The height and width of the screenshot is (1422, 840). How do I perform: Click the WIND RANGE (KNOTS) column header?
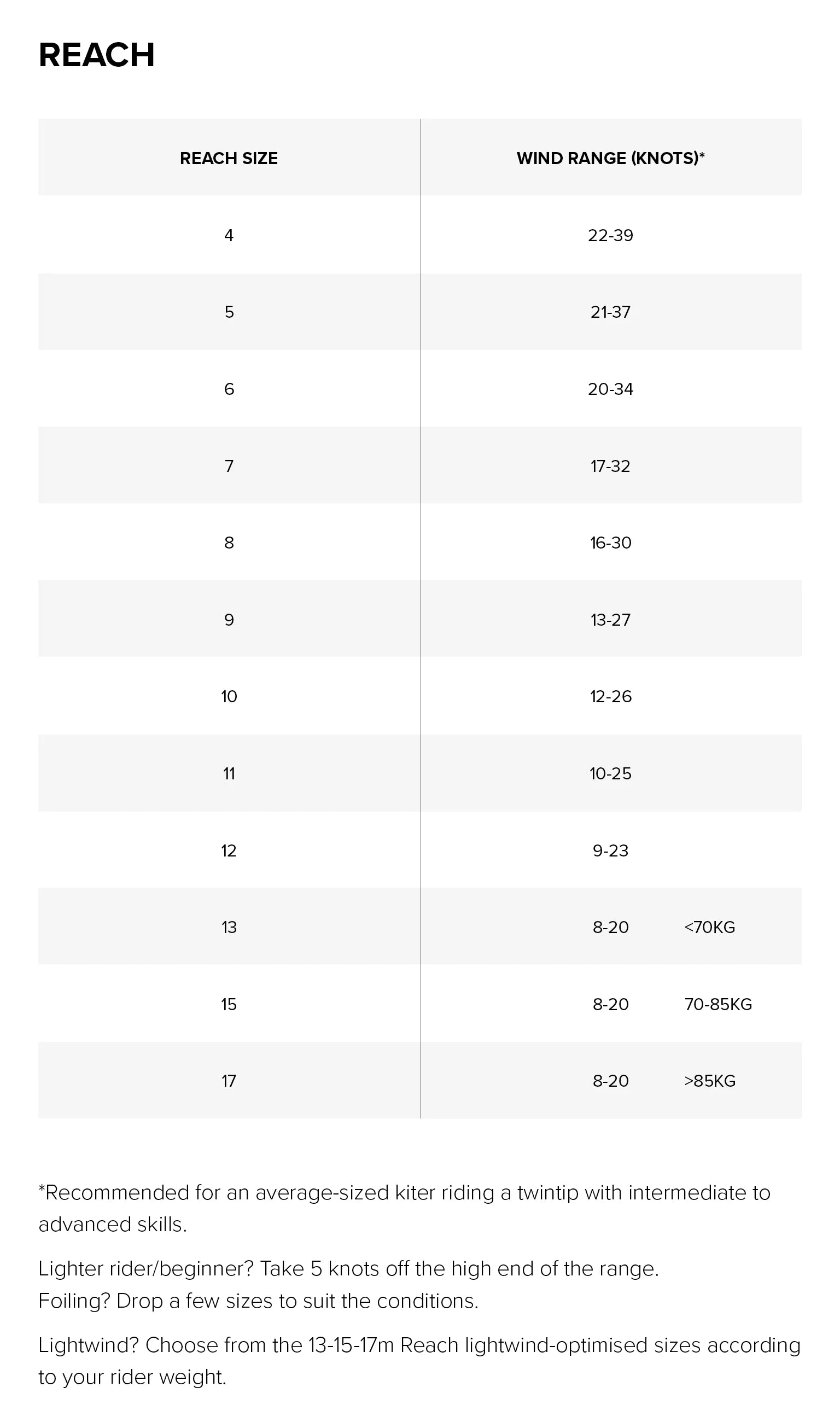[610, 159]
